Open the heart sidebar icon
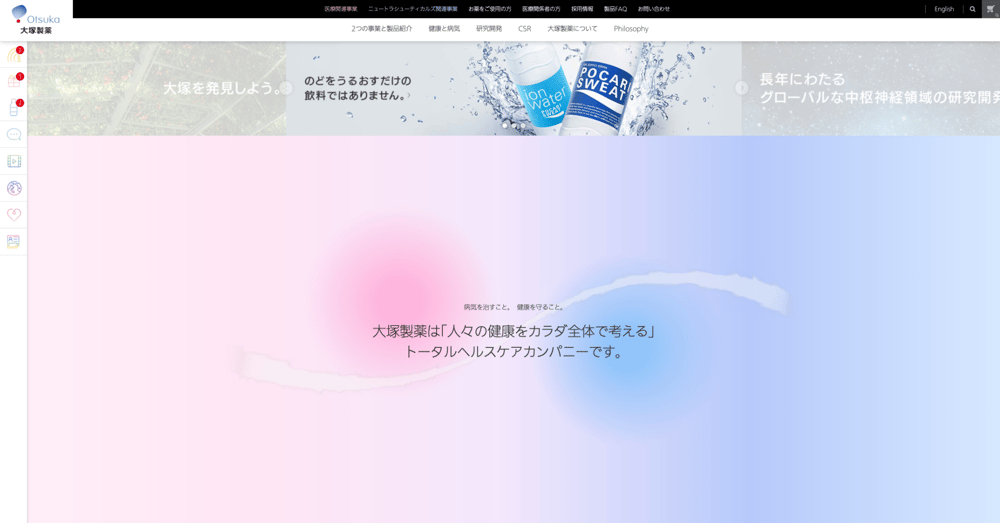Image resolution: width=1000 pixels, height=523 pixels. pyautogui.click(x=13, y=215)
